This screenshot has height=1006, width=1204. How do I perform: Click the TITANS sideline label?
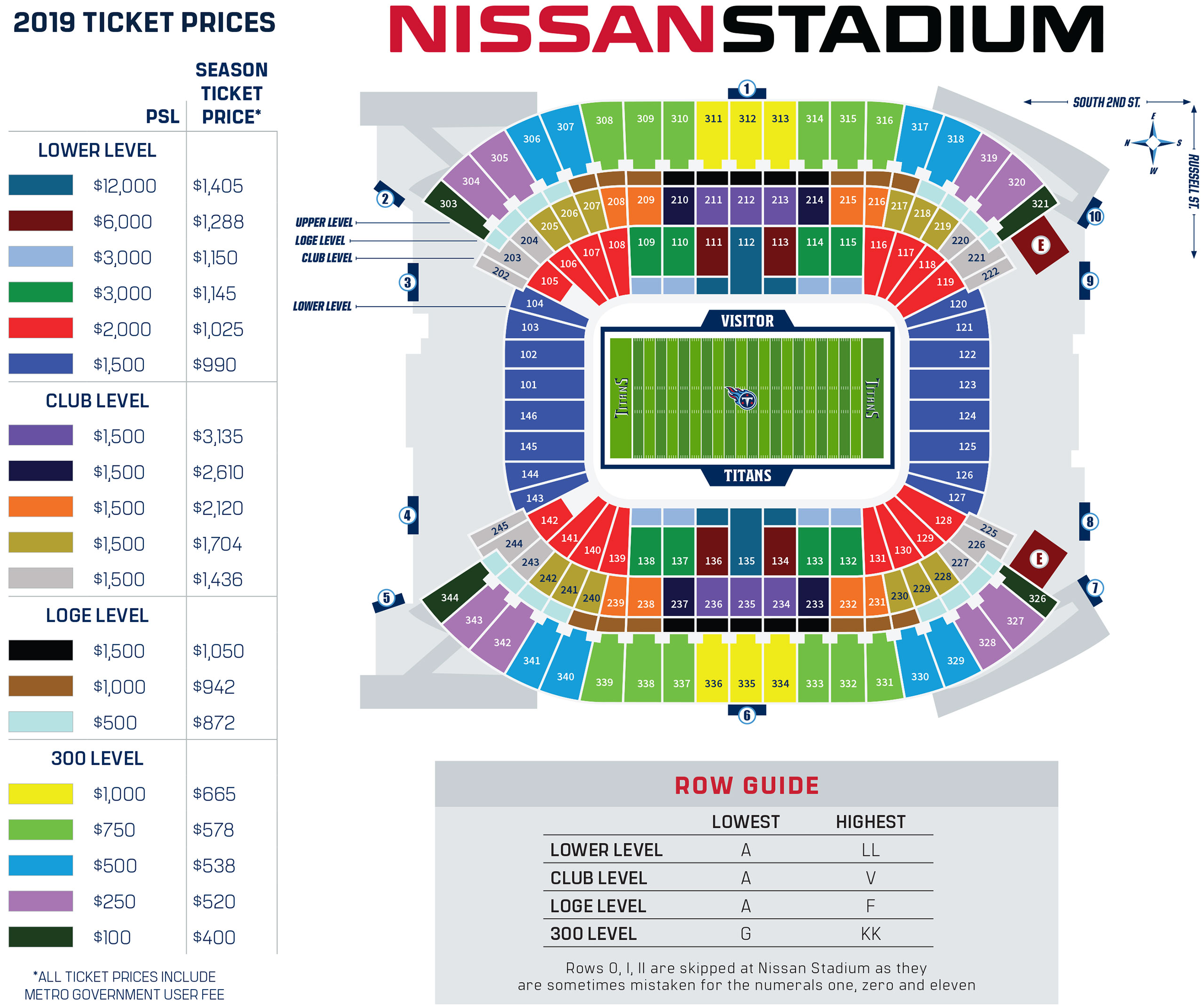pos(747,476)
